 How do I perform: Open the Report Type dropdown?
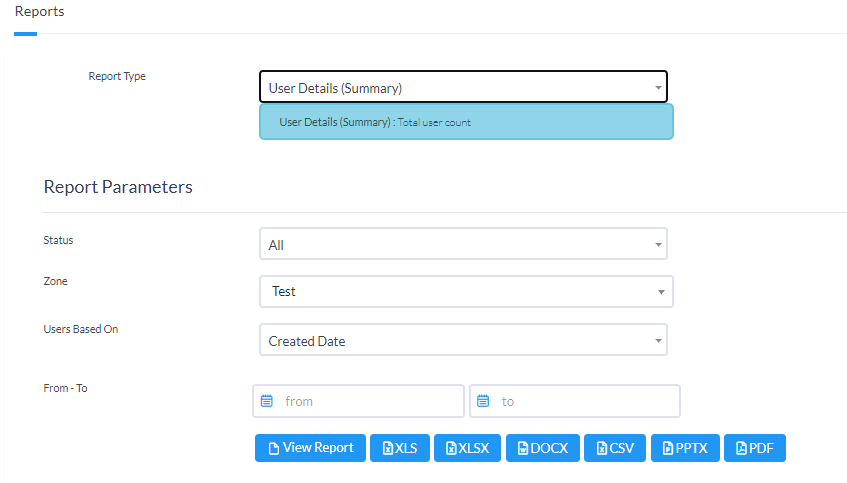click(x=462, y=88)
